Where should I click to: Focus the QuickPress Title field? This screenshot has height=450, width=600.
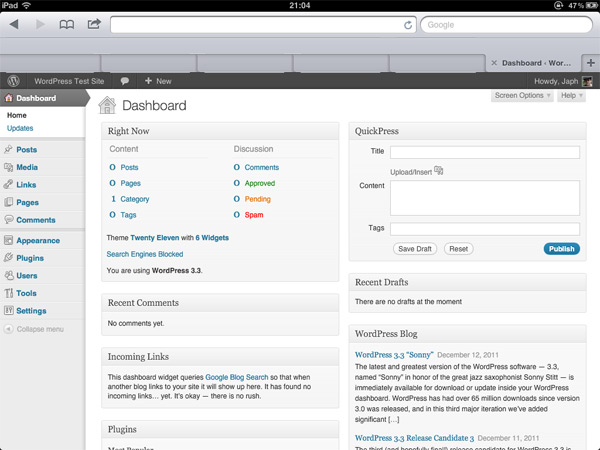(x=485, y=152)
